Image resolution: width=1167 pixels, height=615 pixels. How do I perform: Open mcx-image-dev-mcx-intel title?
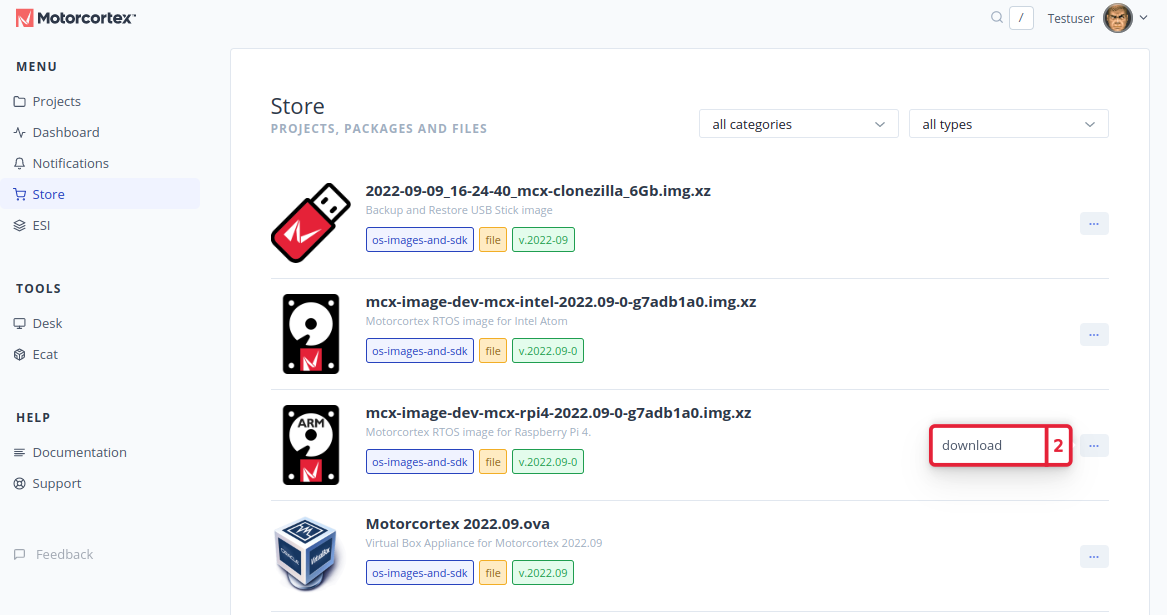tap(561, 302)
